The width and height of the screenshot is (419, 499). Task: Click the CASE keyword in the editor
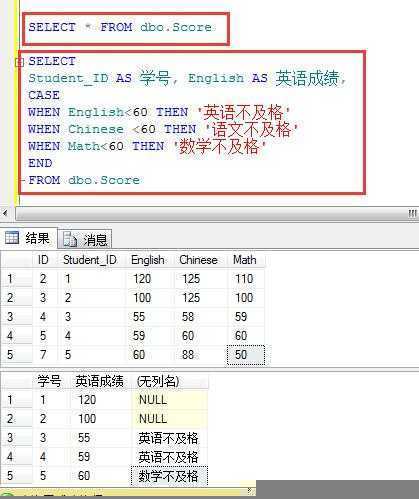coord(44,95)
